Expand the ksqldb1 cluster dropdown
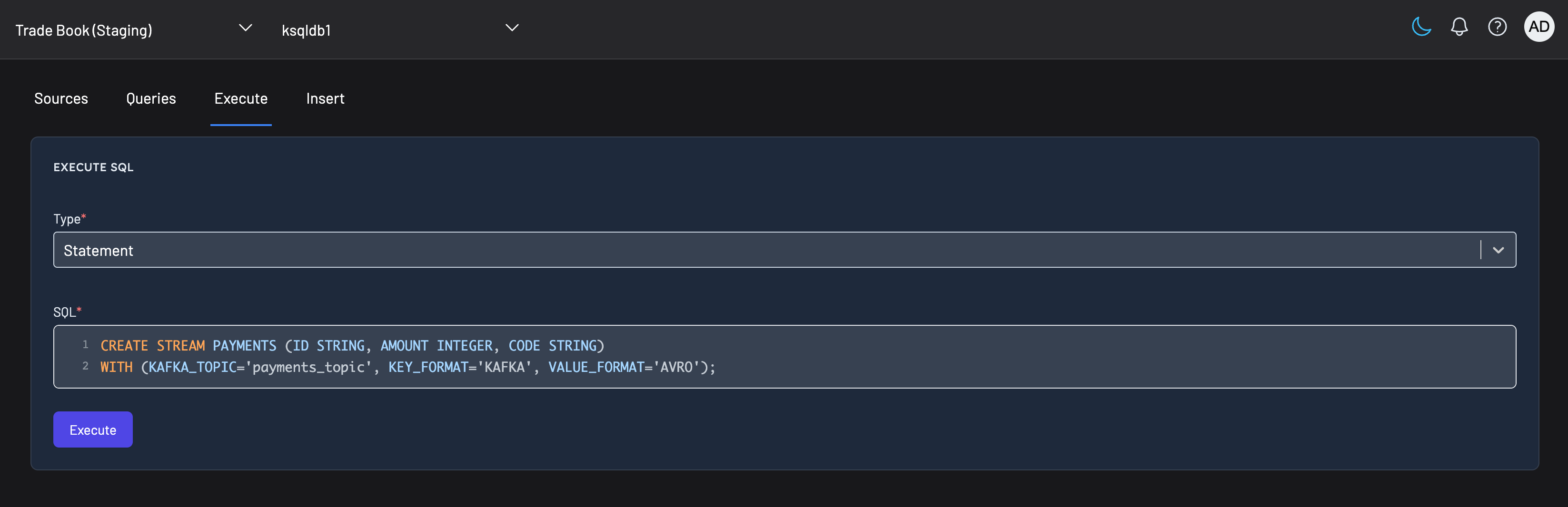Viewport: 1568px width, 507px height. [x=511, y=28]
